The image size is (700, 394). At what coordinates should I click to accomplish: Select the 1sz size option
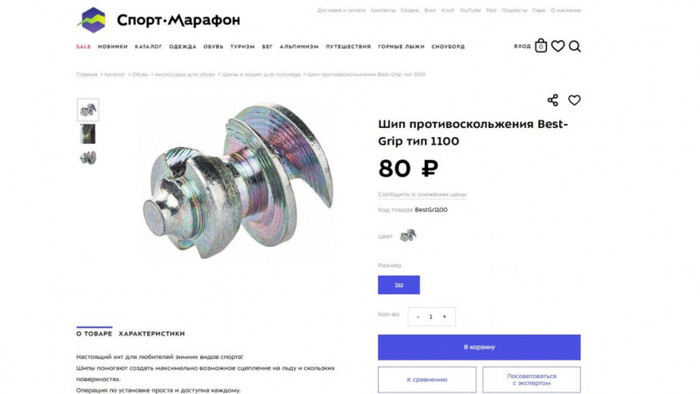pos(399,285)
